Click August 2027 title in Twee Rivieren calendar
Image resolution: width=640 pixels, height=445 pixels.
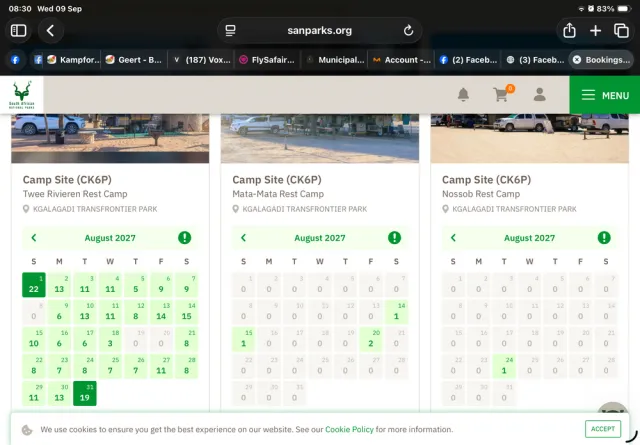(x=110, y=238)
